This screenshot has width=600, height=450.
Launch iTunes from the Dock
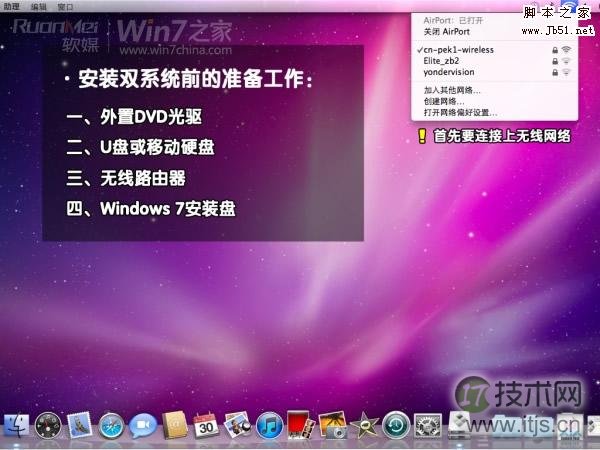(269, 426)
